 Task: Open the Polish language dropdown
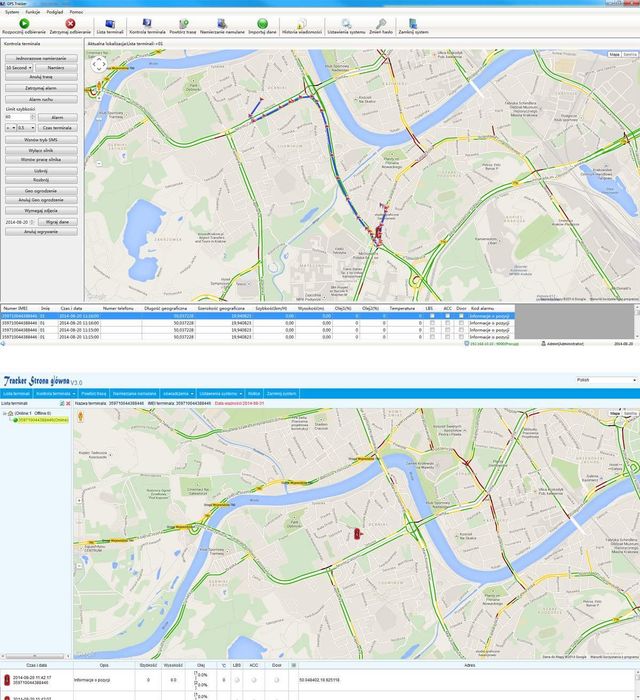(x=605, y=380)
